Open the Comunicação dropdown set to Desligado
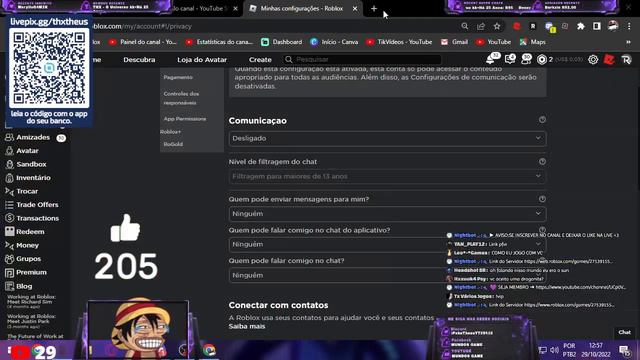This screenshot has height=360, width=640. coord(387,138)
